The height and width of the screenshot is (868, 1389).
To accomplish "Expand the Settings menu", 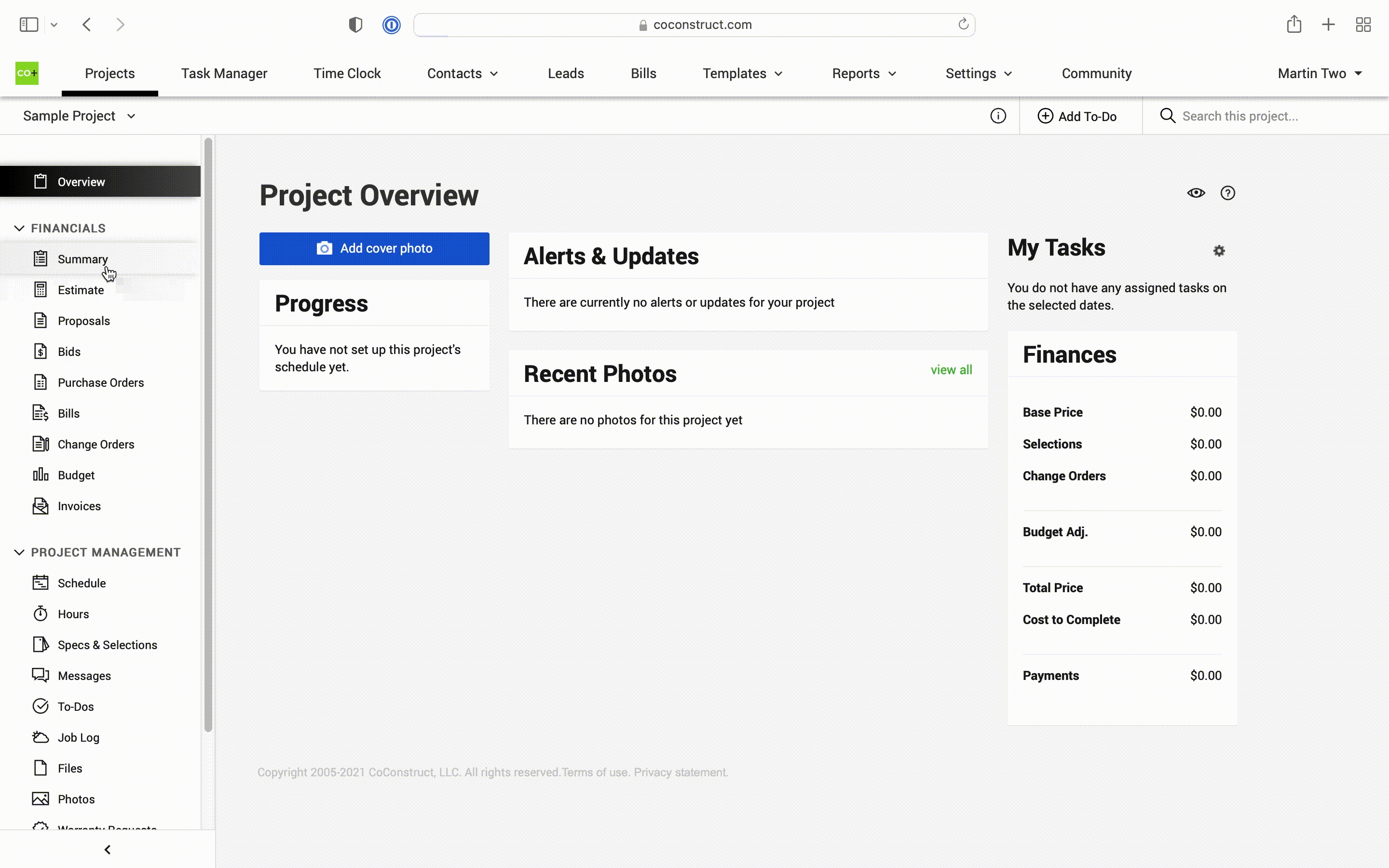I will tap(979, 73).
